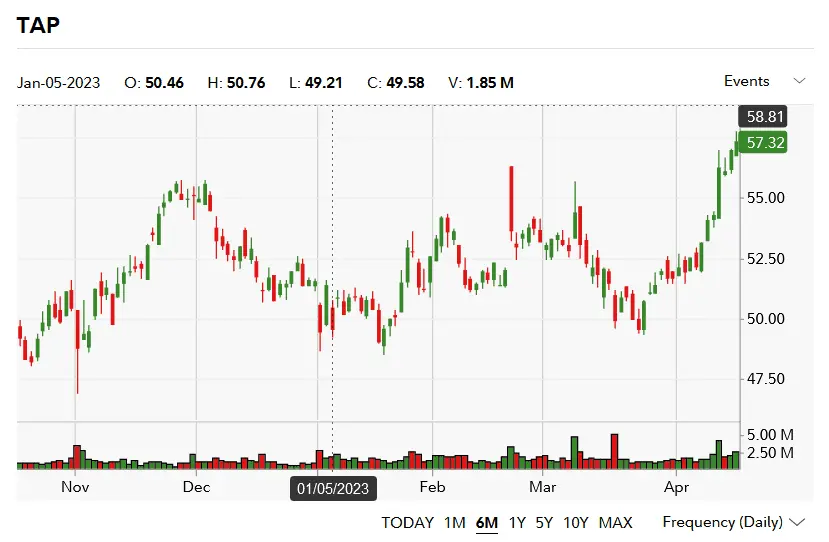The height and width of the screenshot is (542, 829).
Task: Show the MAX time range
Action: pyautogui.click(x=615, y=523)
